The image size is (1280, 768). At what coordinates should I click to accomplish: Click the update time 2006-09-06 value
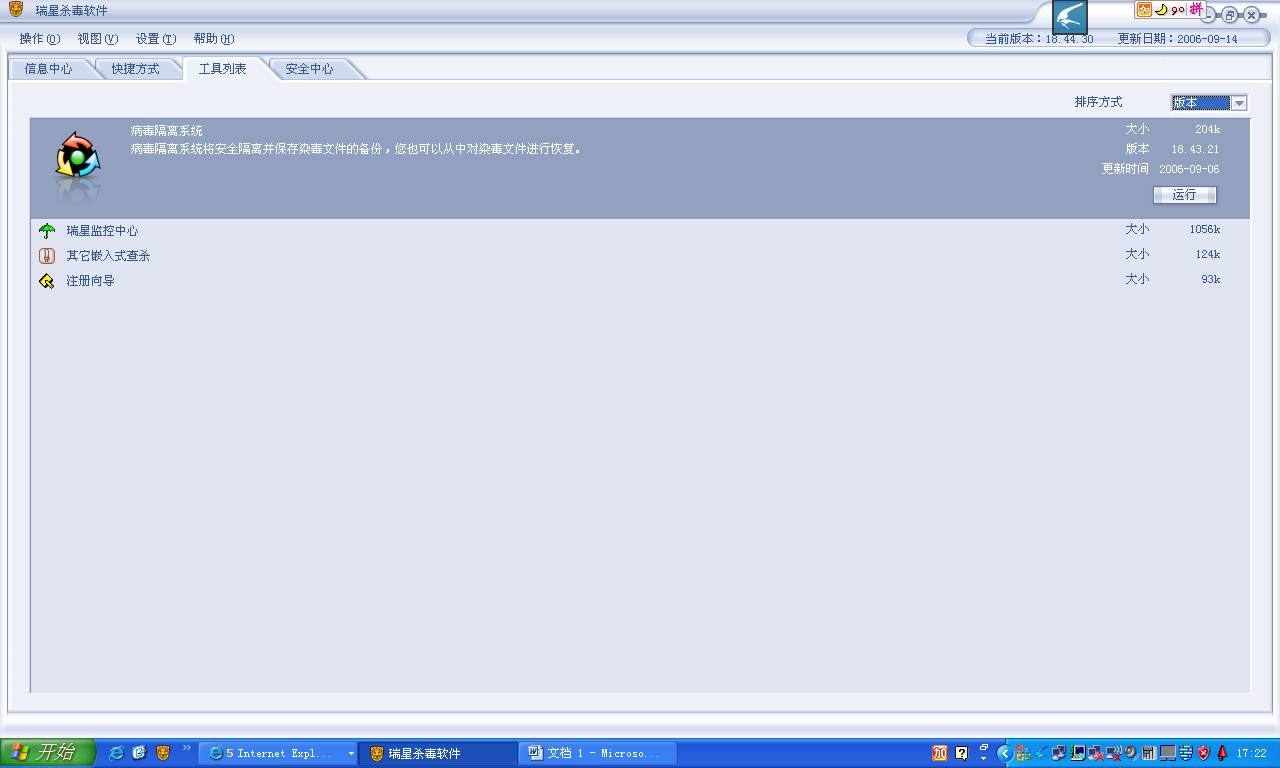point(1190,170)
